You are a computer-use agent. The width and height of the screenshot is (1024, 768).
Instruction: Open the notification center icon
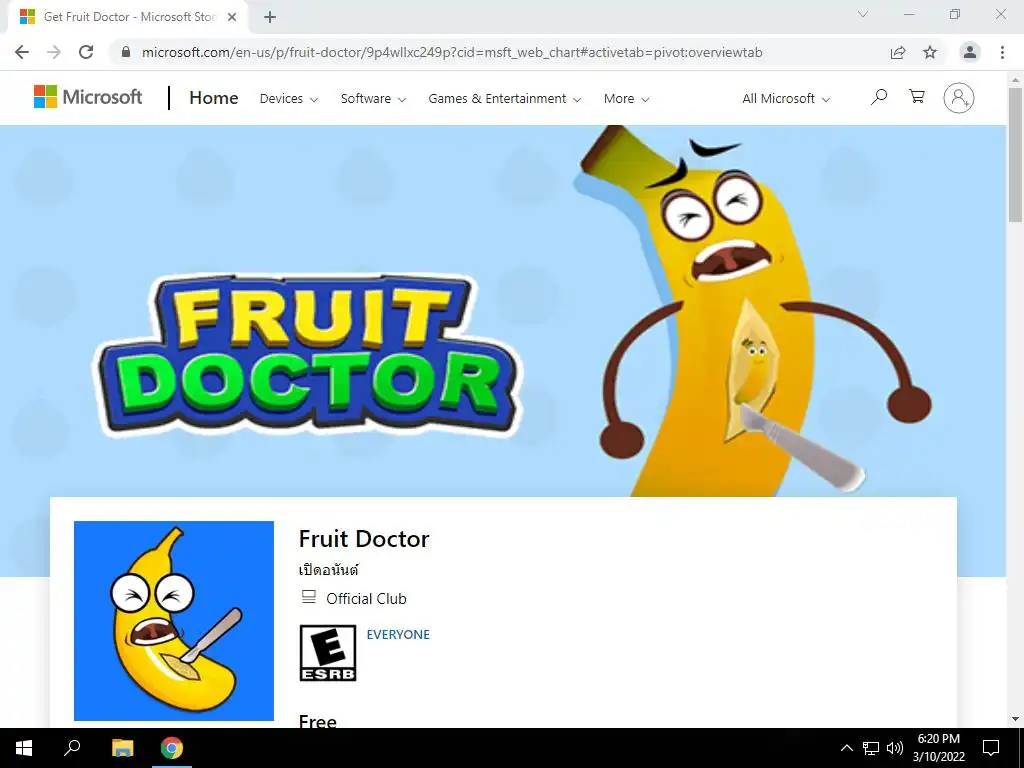tap(991, 748)
